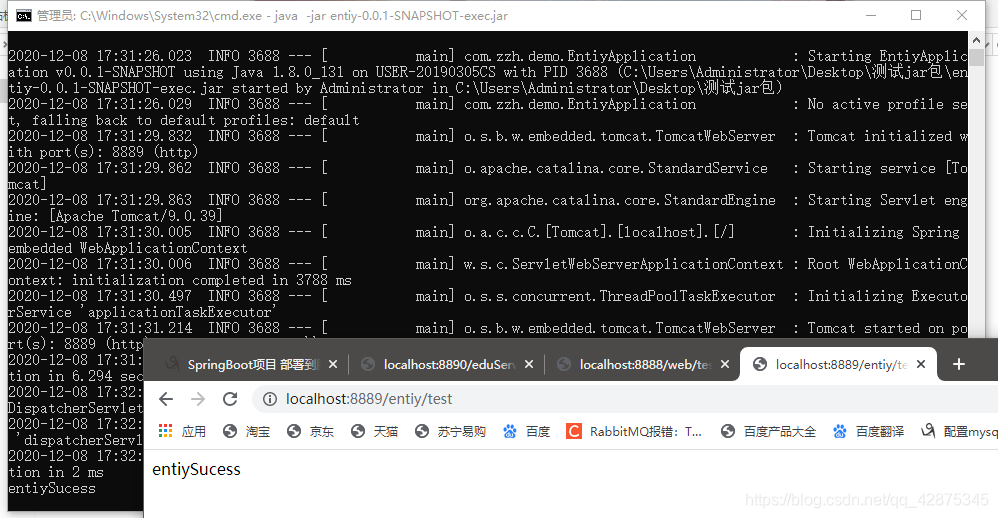Click the browser Back arrow
Image resolution: width=998 pixels, height=518 pixels.
coord(166,399)
